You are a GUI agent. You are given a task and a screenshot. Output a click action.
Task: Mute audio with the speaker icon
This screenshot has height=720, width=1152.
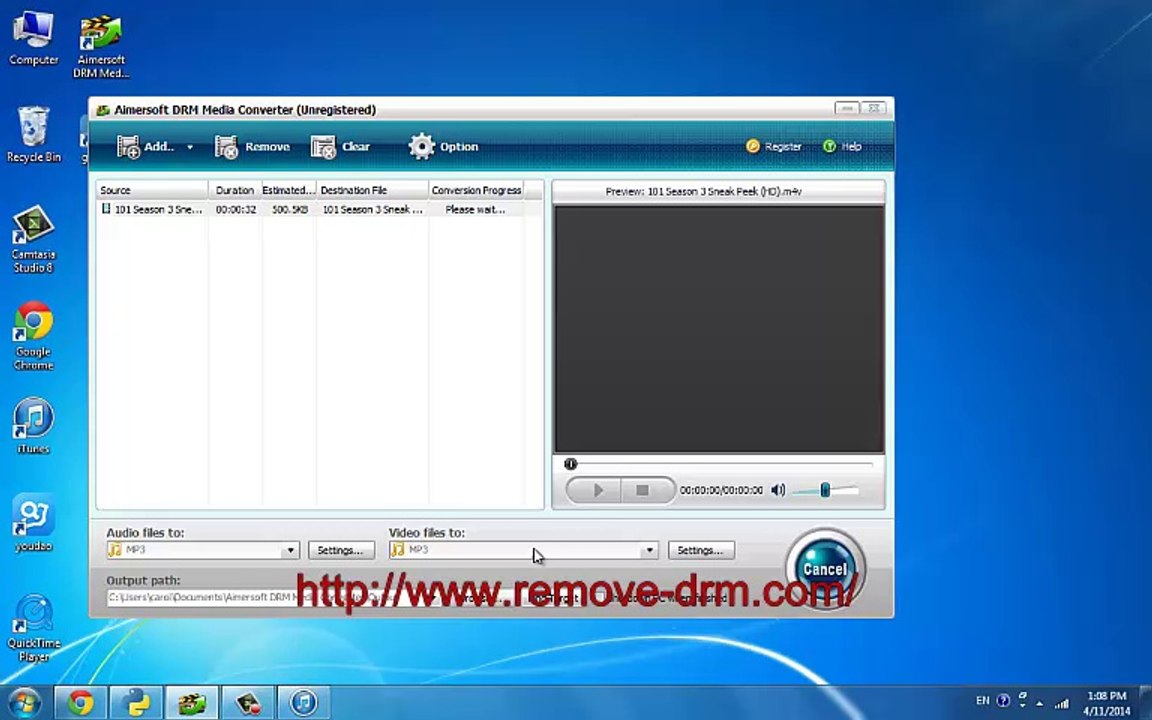778,490
